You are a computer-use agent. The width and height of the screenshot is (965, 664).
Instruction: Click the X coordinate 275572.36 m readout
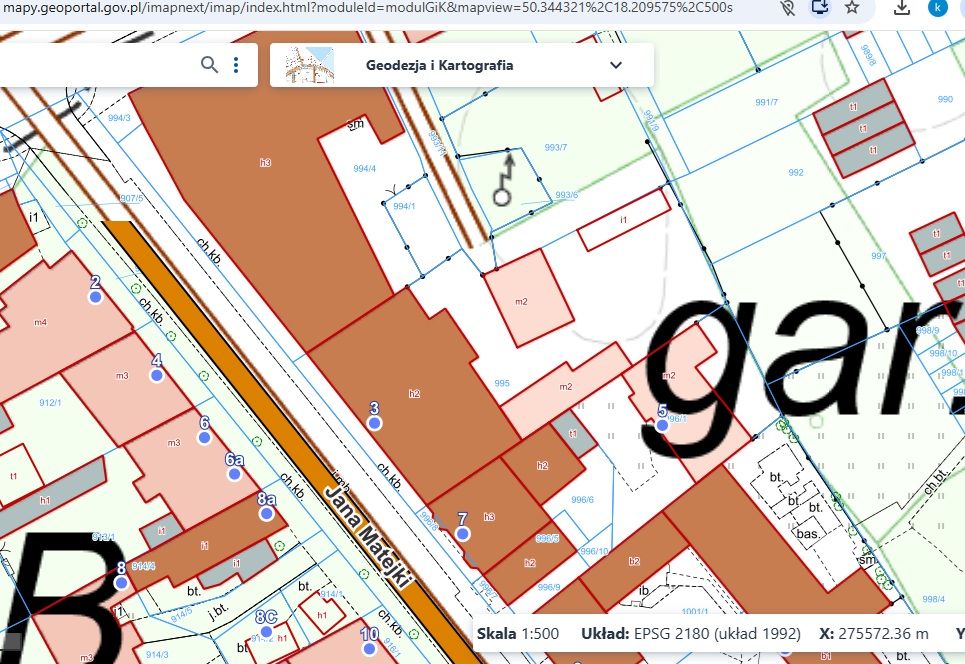pyautogui.click(x=874, y=634)
